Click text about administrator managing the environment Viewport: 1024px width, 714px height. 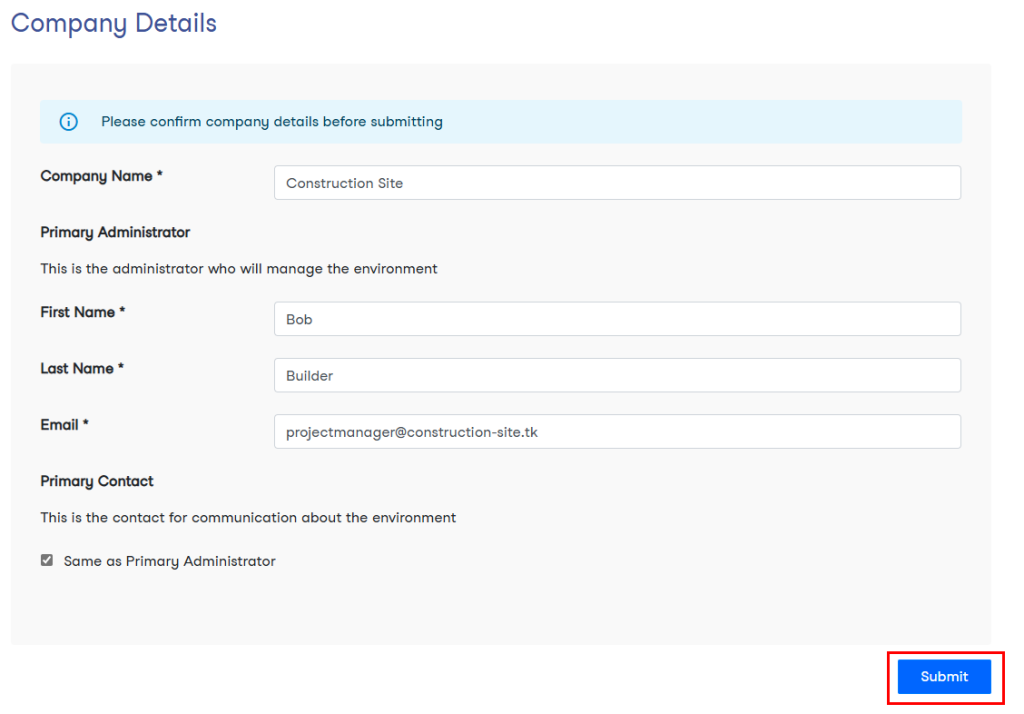(x=239, y=269)
